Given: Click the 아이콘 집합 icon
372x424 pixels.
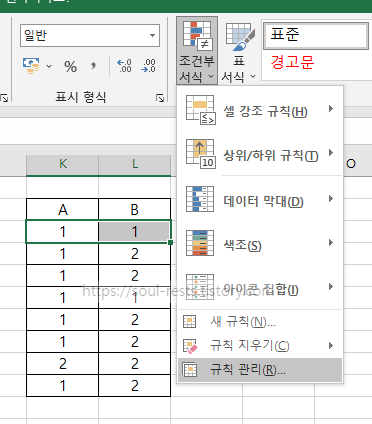Looking at the screenshot, I should pyautogui.click(x=200, y=287).
